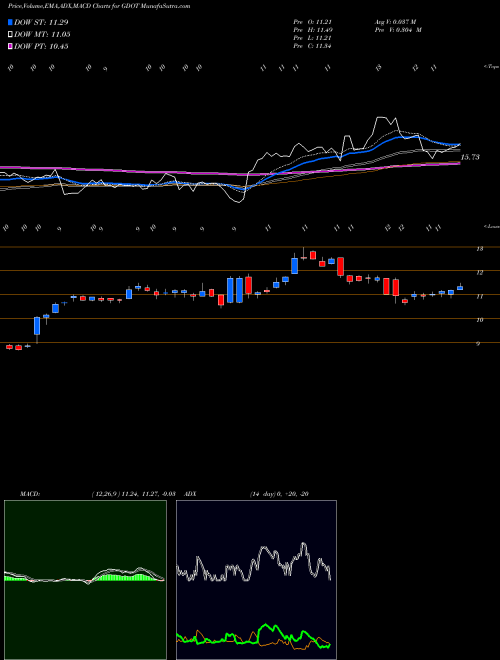Viewport: 500px width, 660px height.
Task: Click the MACD '(12,26,9) 11.24, 11.27, -0.03' parameters text
Action: (133, 494)
